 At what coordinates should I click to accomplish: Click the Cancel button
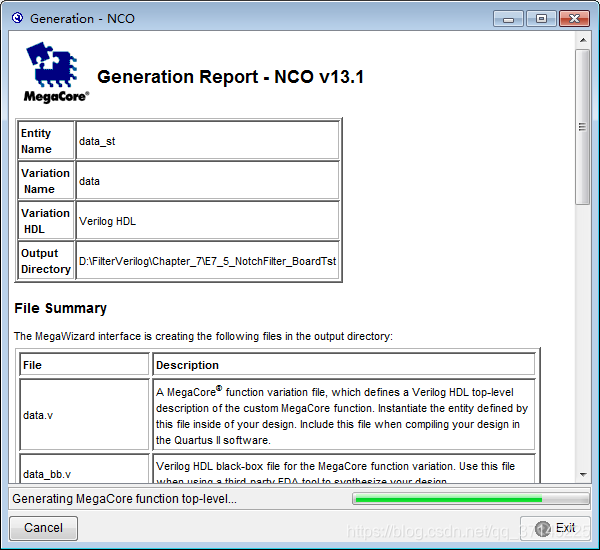click(x=43, y=528)
